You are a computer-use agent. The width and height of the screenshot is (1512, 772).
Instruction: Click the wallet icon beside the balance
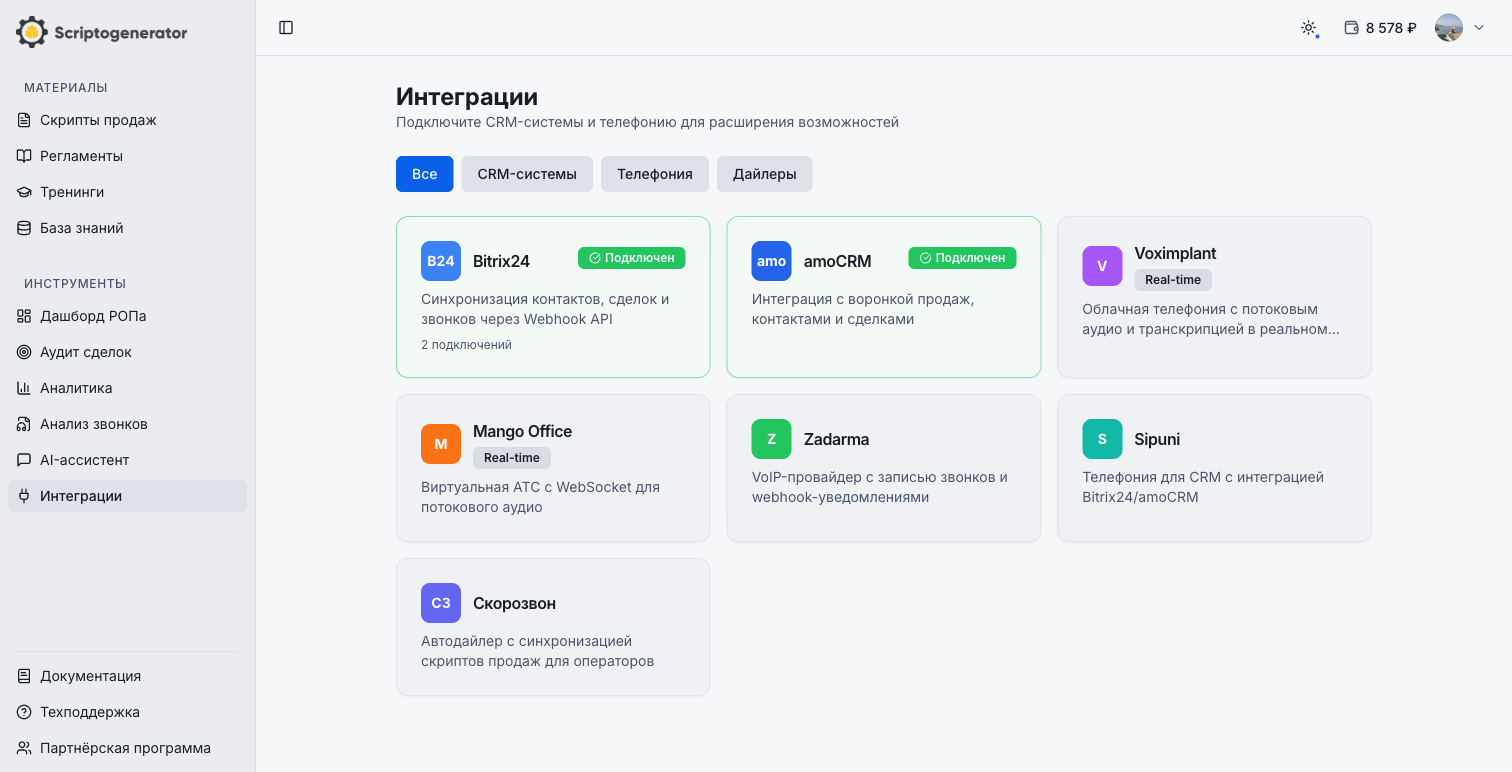1352,28
